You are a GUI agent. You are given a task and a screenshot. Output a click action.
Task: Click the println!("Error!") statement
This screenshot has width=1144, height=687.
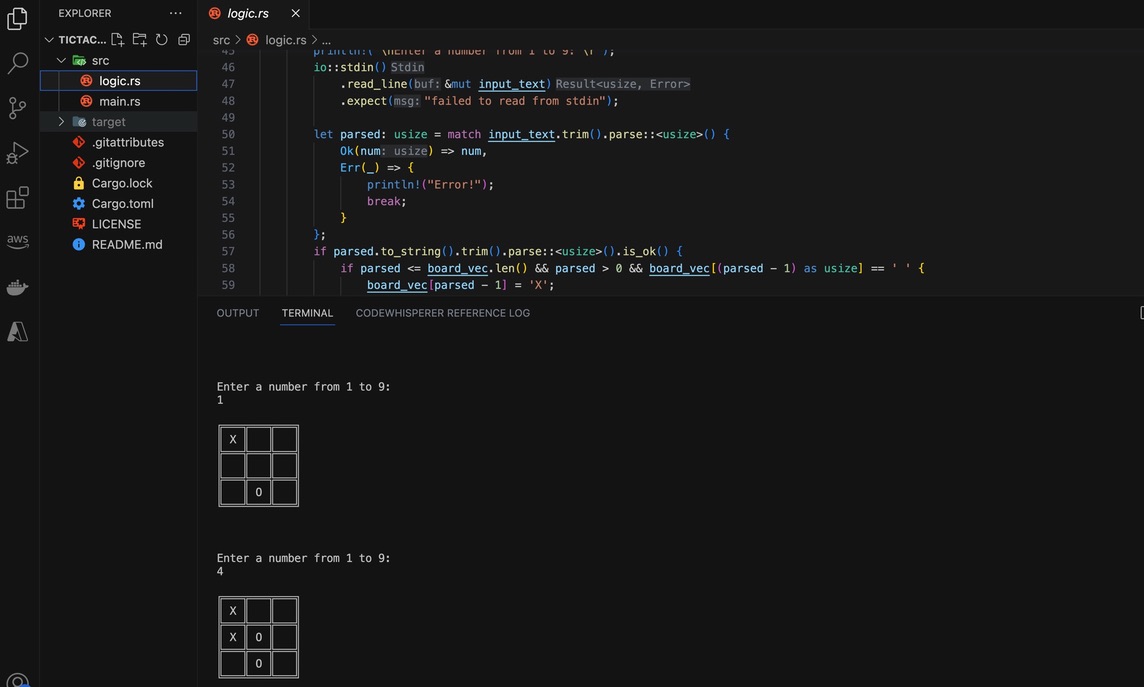tap(430, 185)
